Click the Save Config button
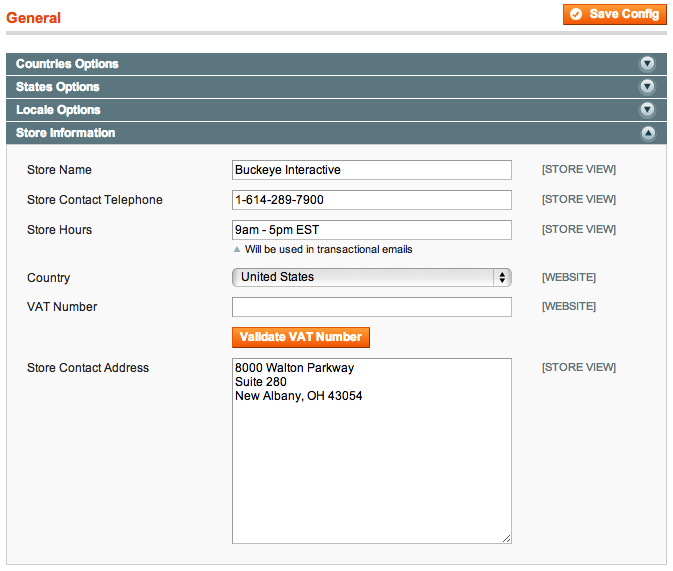This screenshot has height=571, width=673. tap(615, 15)
